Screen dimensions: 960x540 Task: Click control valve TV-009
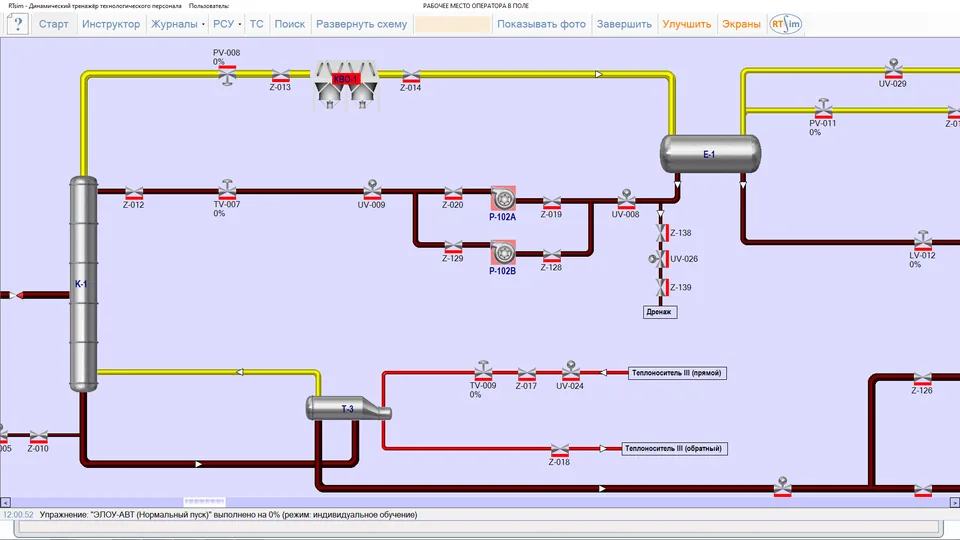(483, 370)
